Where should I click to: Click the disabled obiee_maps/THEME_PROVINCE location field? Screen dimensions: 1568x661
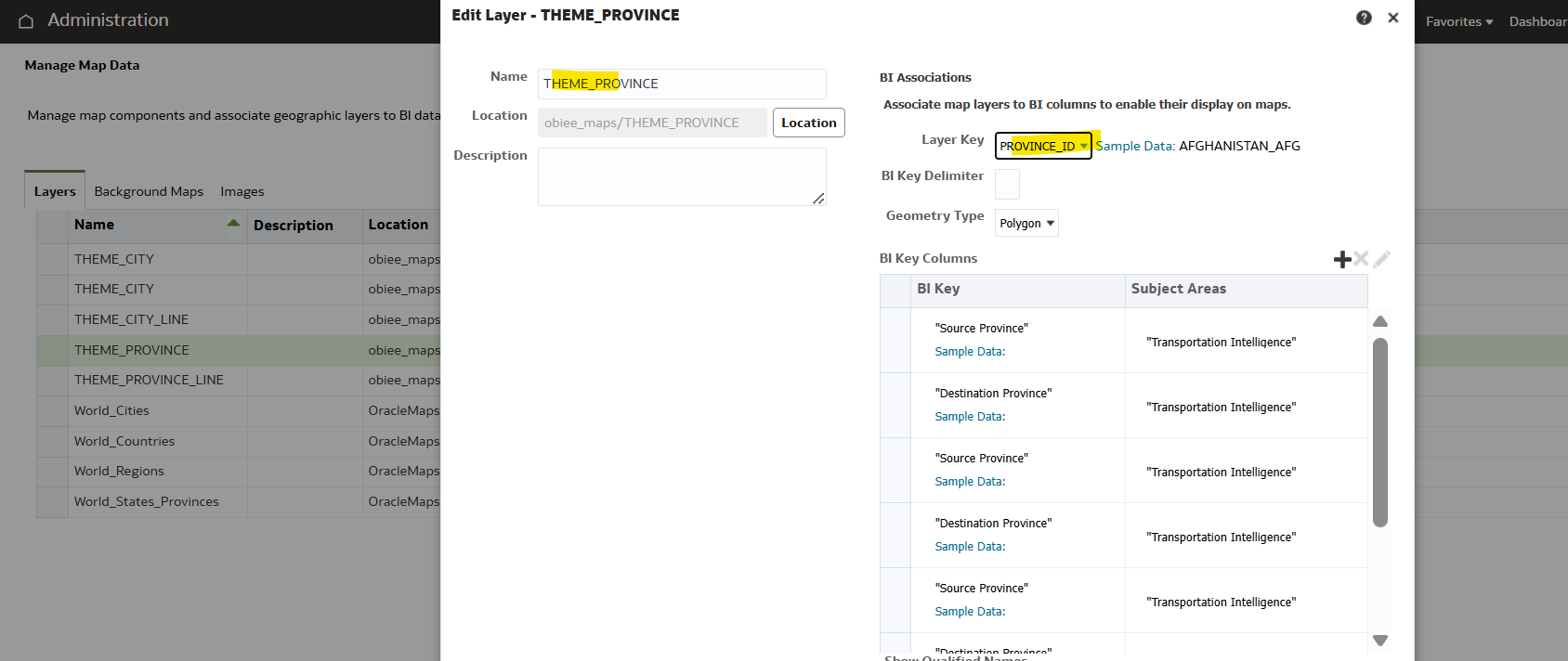click(652, 123)
